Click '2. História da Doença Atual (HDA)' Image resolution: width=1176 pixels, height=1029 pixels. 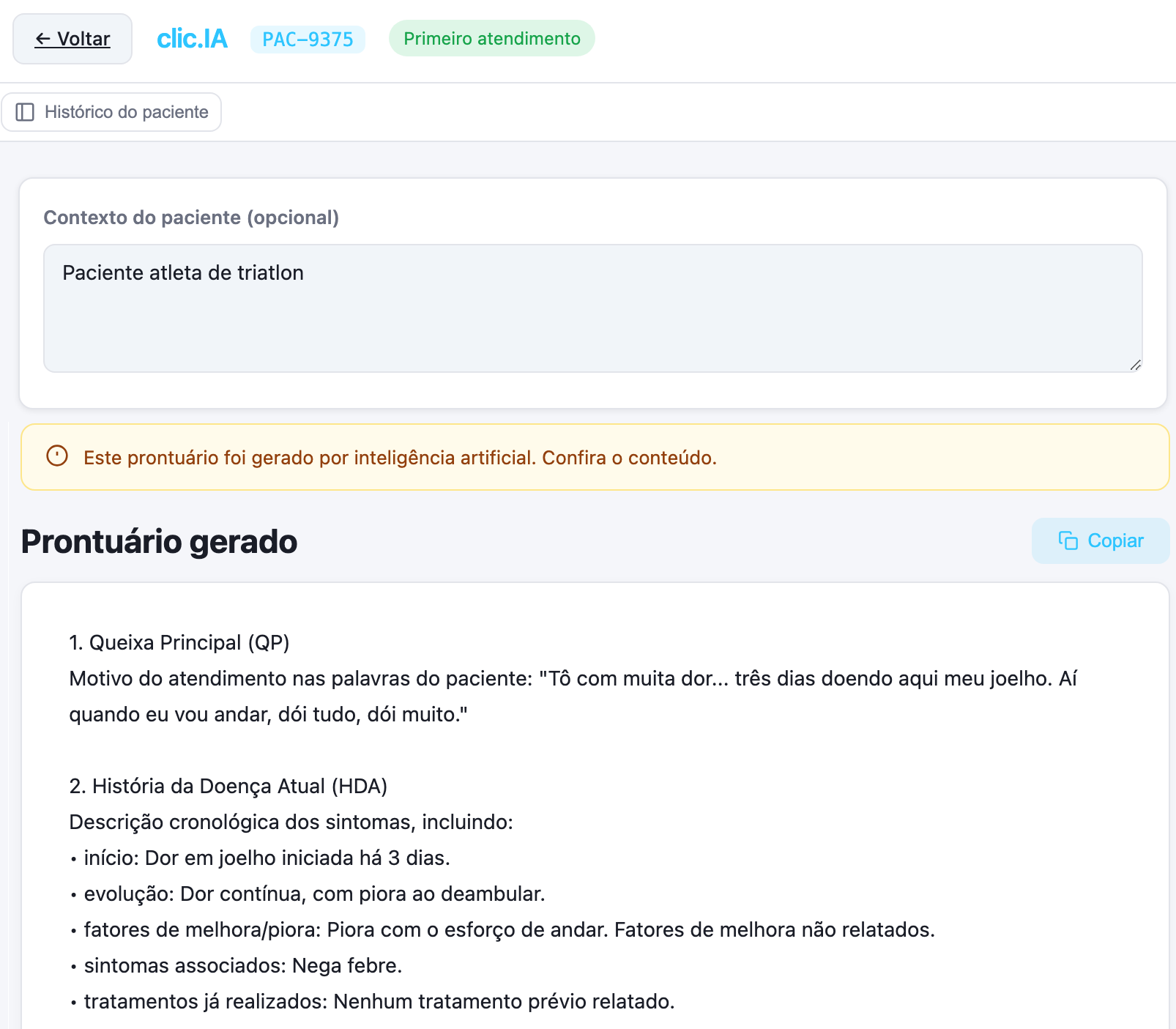(228, 786)
